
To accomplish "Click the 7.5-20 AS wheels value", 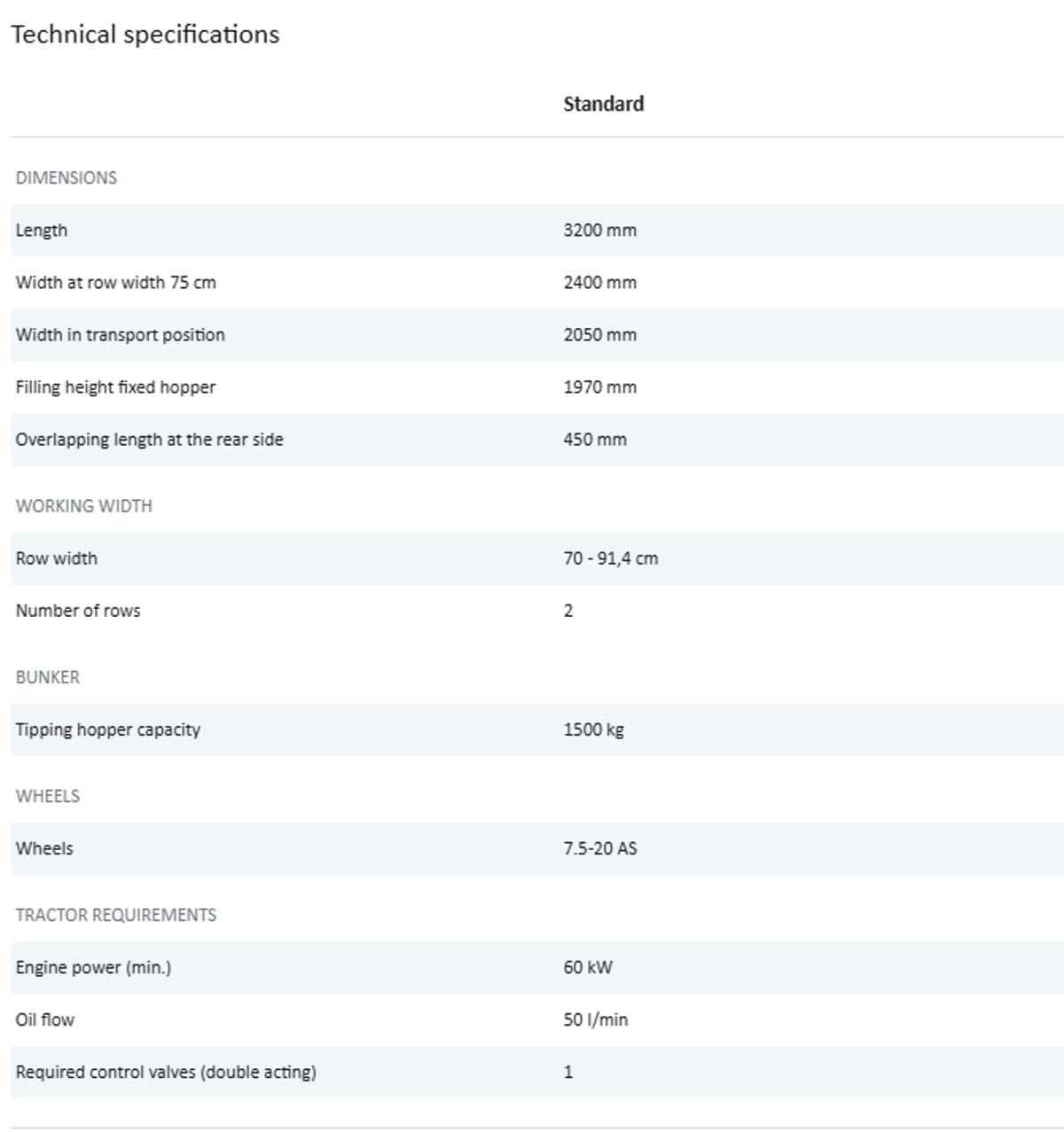I will point(599,848).
